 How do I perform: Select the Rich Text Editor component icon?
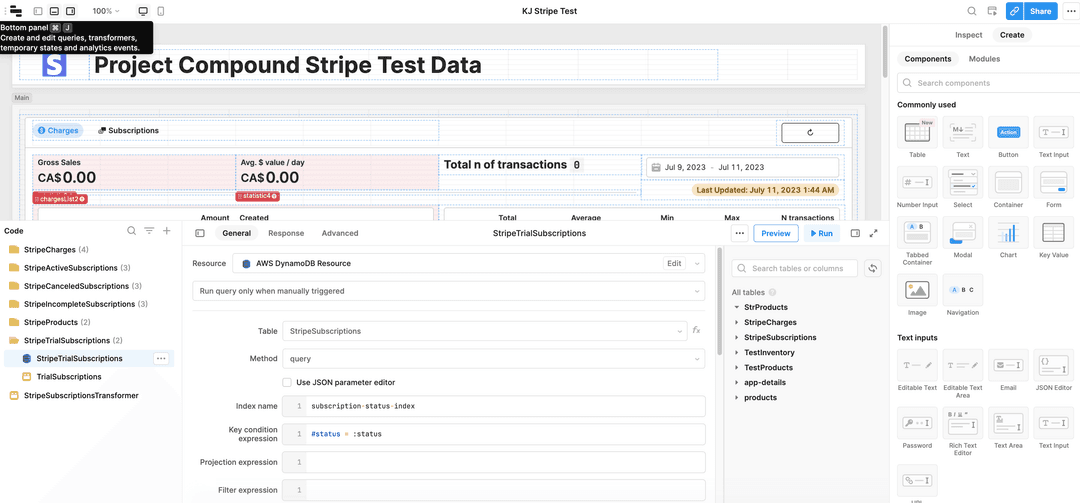coord(963,423)
